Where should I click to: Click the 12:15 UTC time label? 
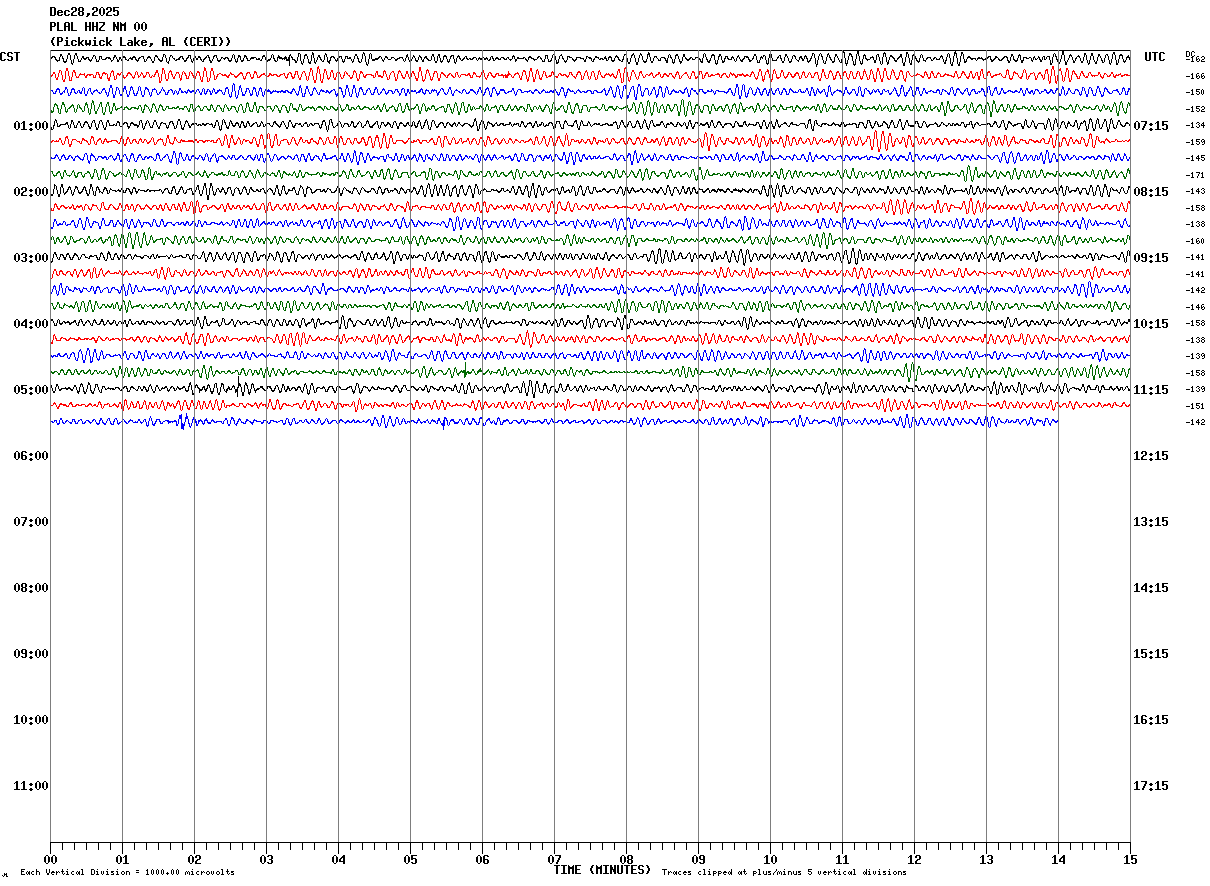pos(1151,456)
